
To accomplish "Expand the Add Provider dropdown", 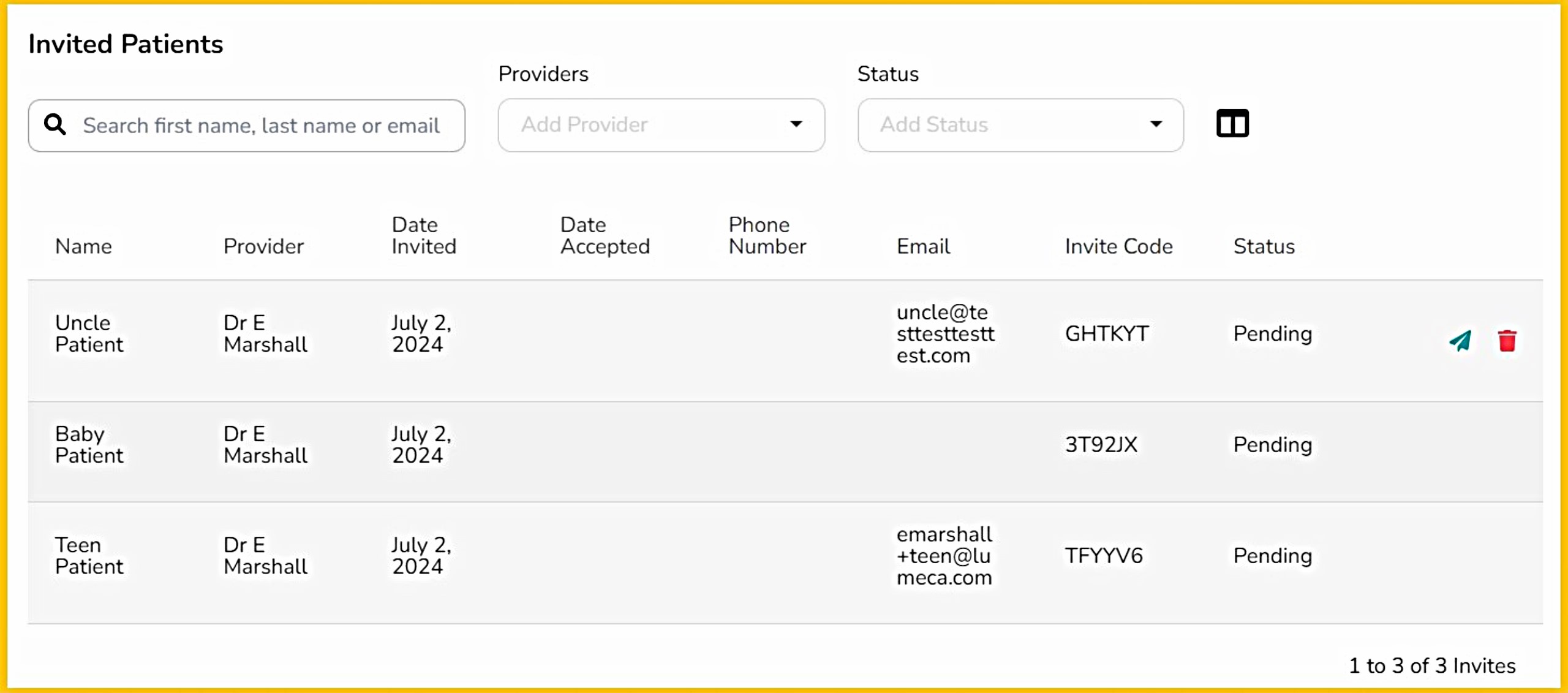I will coord(660,125).
